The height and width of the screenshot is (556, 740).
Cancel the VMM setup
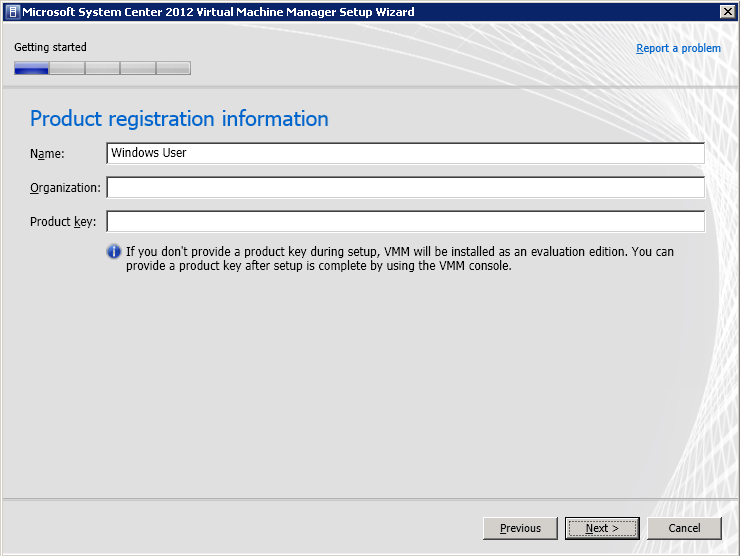coord(684,528)
